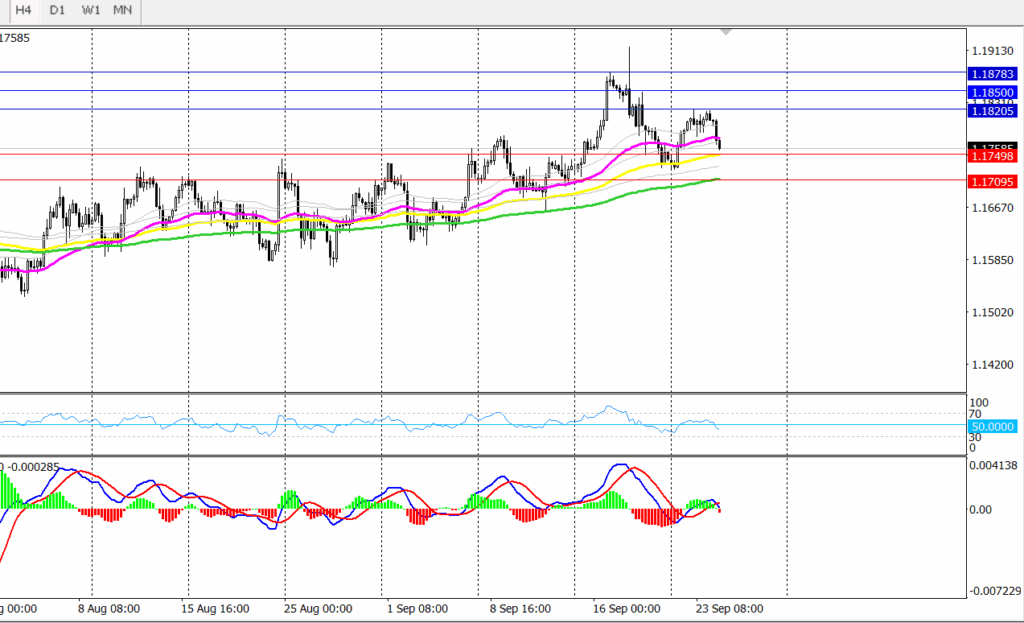Select the 1.17498 red support label
The image size is (1024, 623).
992,155
